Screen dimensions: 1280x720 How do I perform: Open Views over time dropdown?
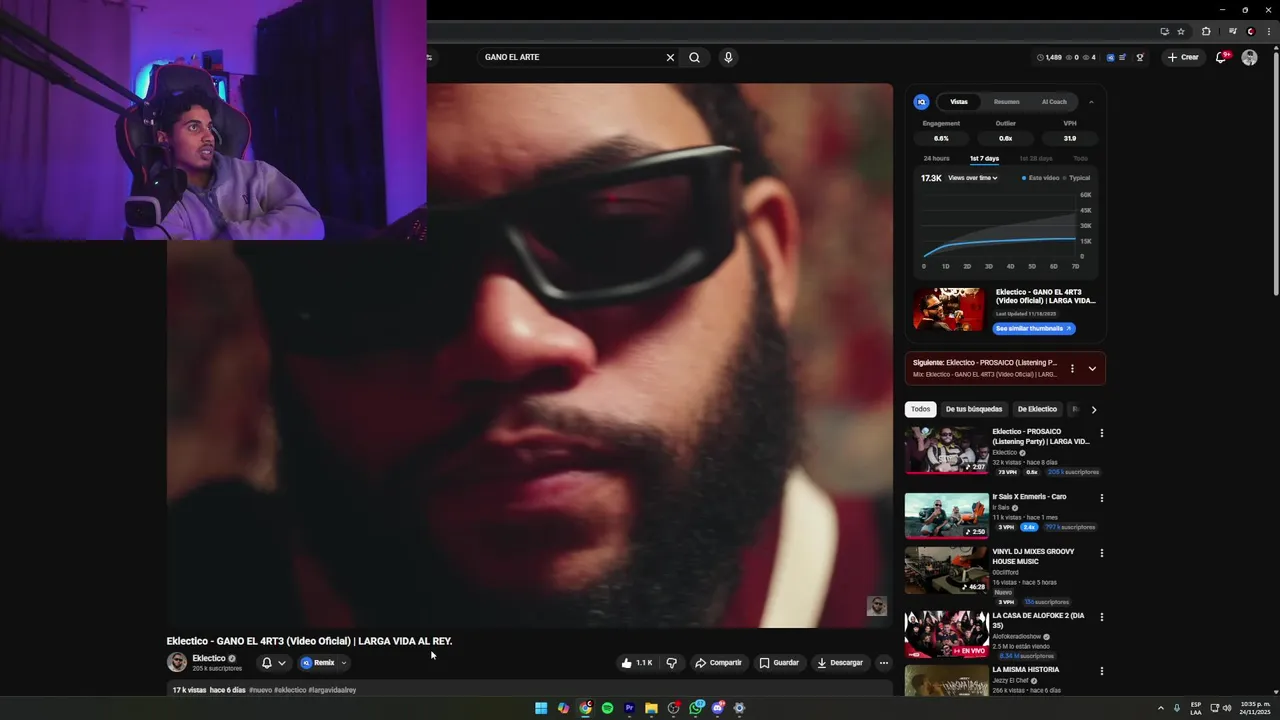coord(973,178)
